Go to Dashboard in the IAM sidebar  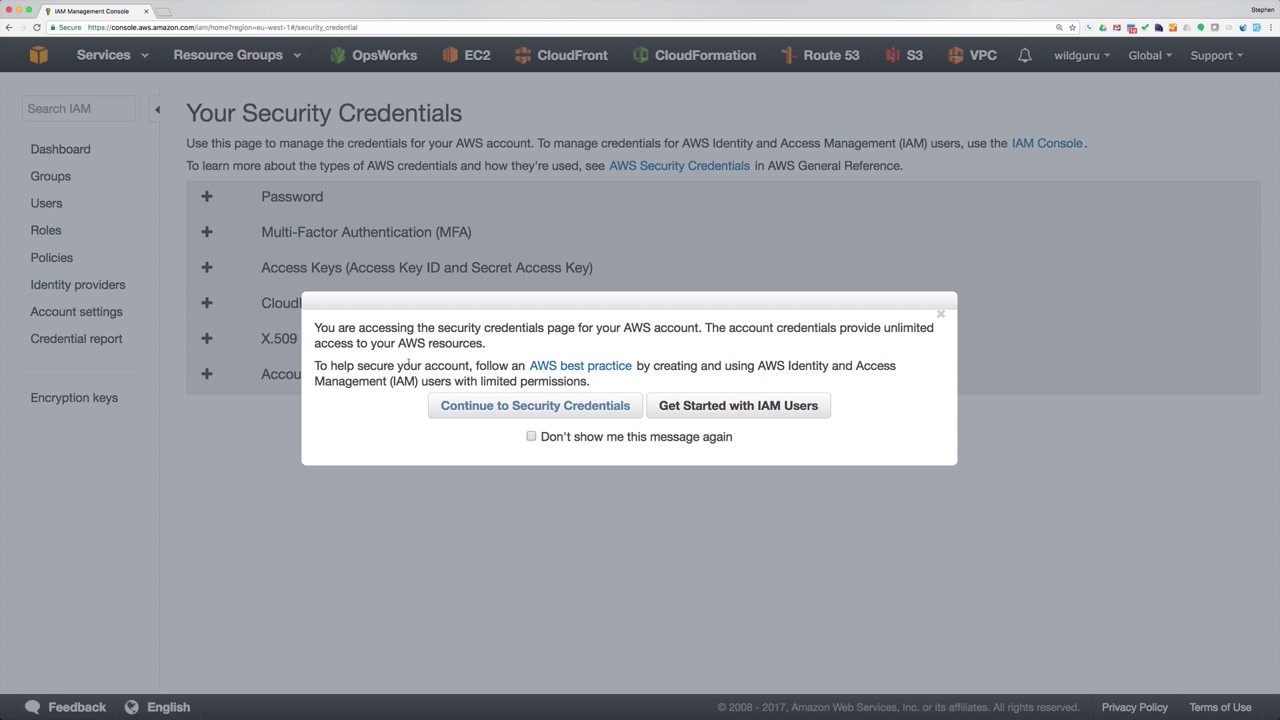(x=60, y=149)
